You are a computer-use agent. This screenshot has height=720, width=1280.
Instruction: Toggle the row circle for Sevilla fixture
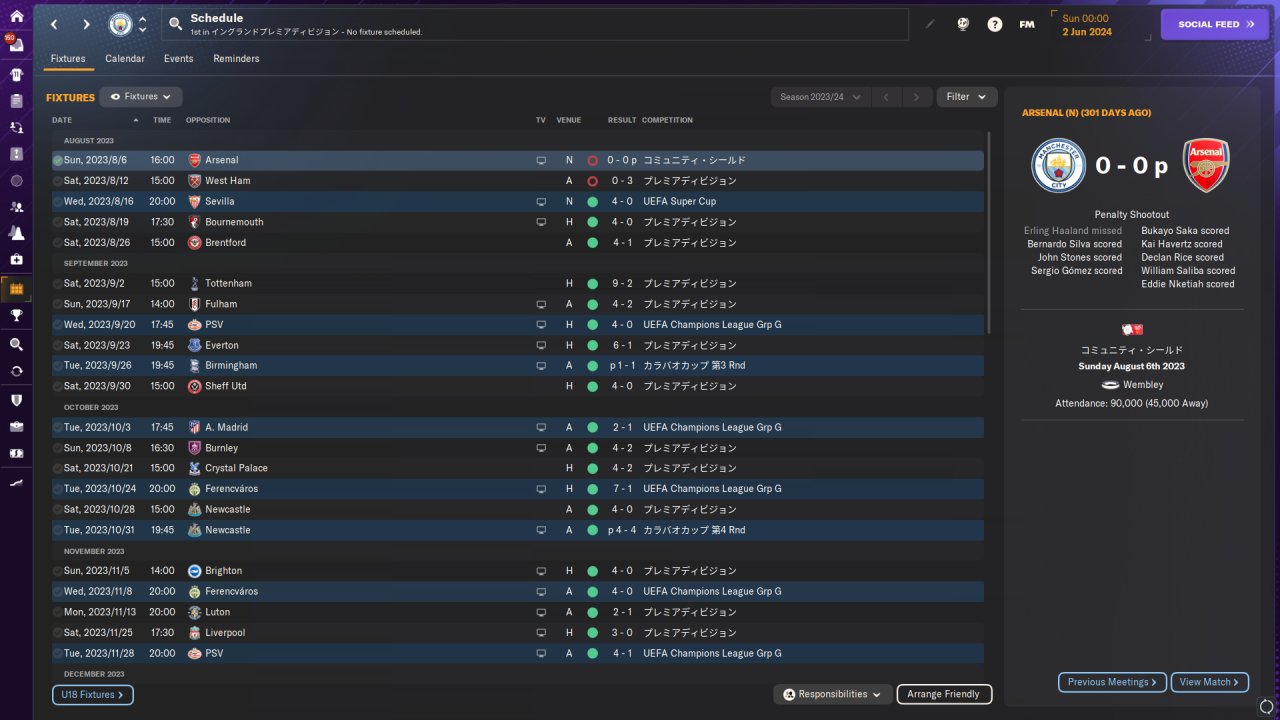click(x=58, y=201)
